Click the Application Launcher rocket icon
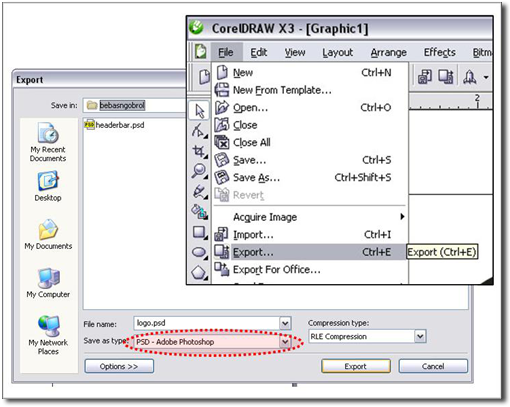This screenshot has height=407, width=510. pos(470,77)
